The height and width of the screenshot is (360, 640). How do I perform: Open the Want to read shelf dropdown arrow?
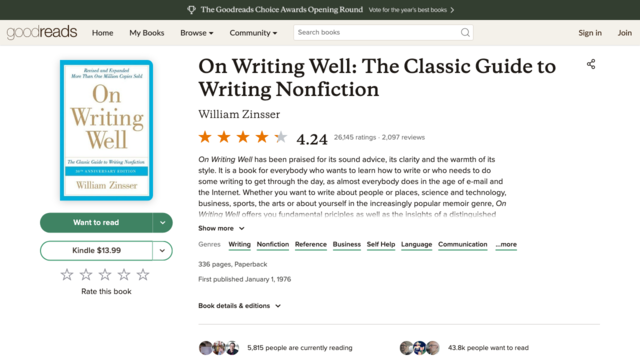(x=162, y=223)
